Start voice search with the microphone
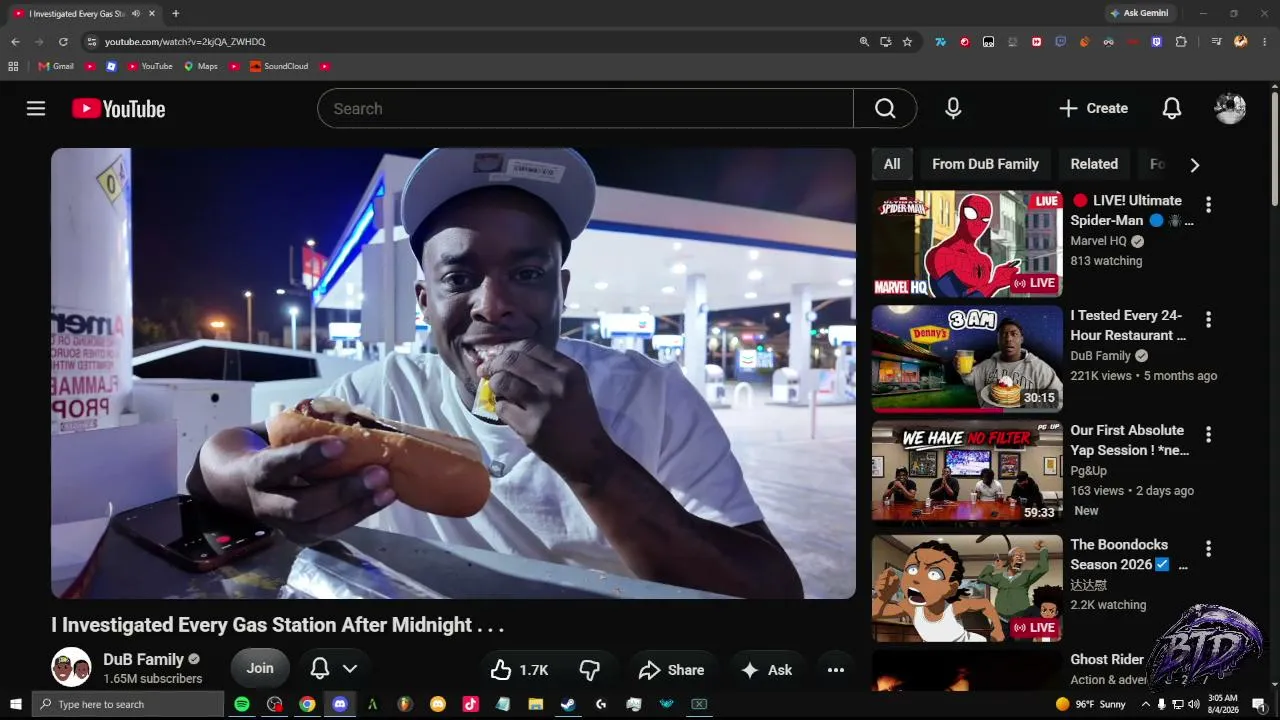The width and height of the screenshot is (1280, 720). [x=953, y=108]
